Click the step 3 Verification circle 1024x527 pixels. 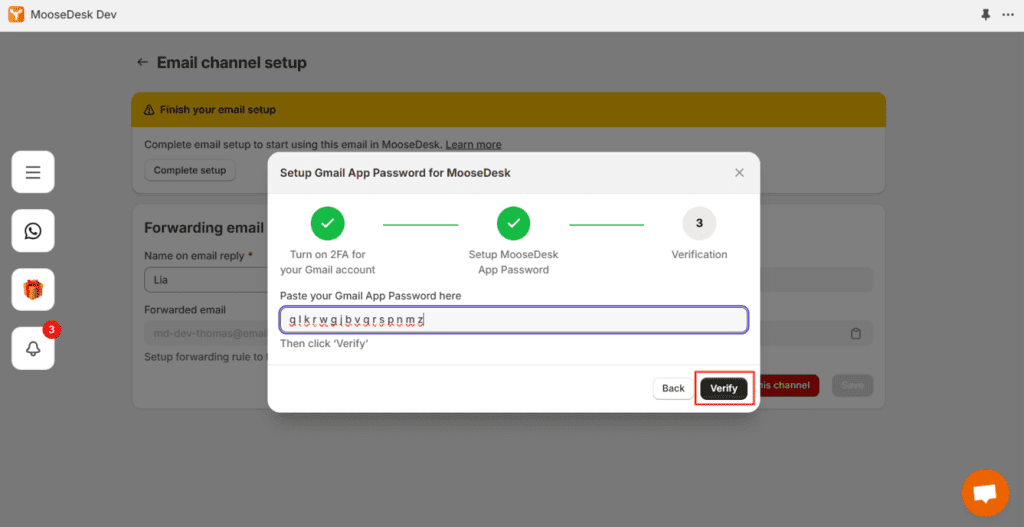click(699, 223)
